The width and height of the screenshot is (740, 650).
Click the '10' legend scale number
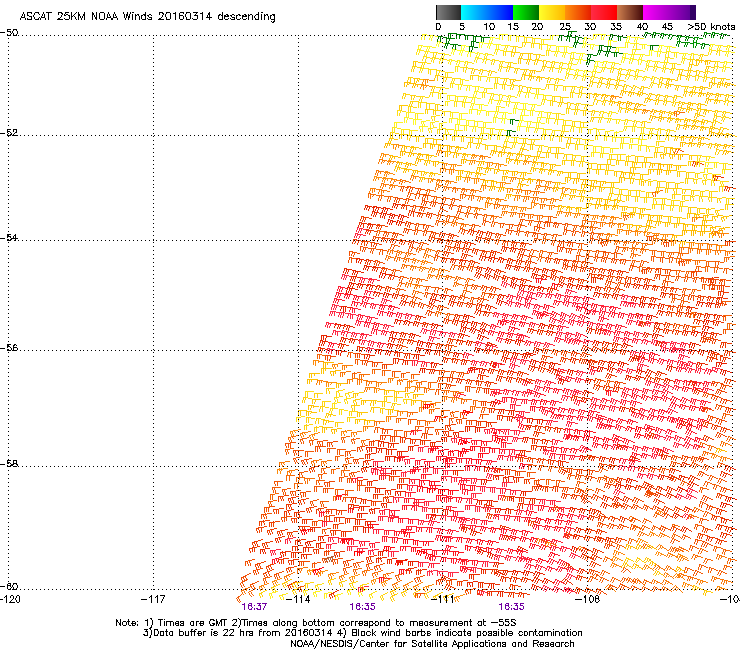(x=489, y=27)
